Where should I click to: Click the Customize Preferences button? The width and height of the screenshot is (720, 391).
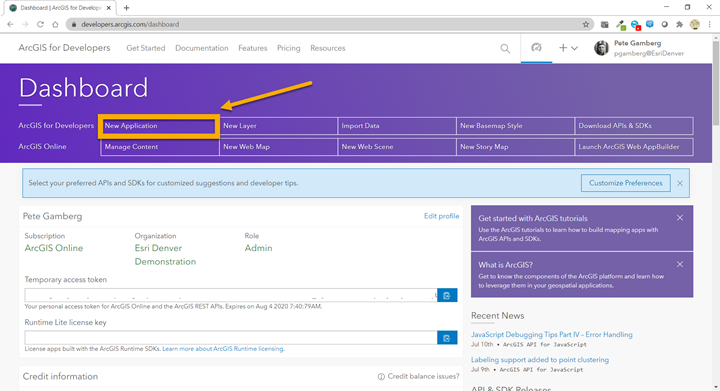(x=625, y=183)
